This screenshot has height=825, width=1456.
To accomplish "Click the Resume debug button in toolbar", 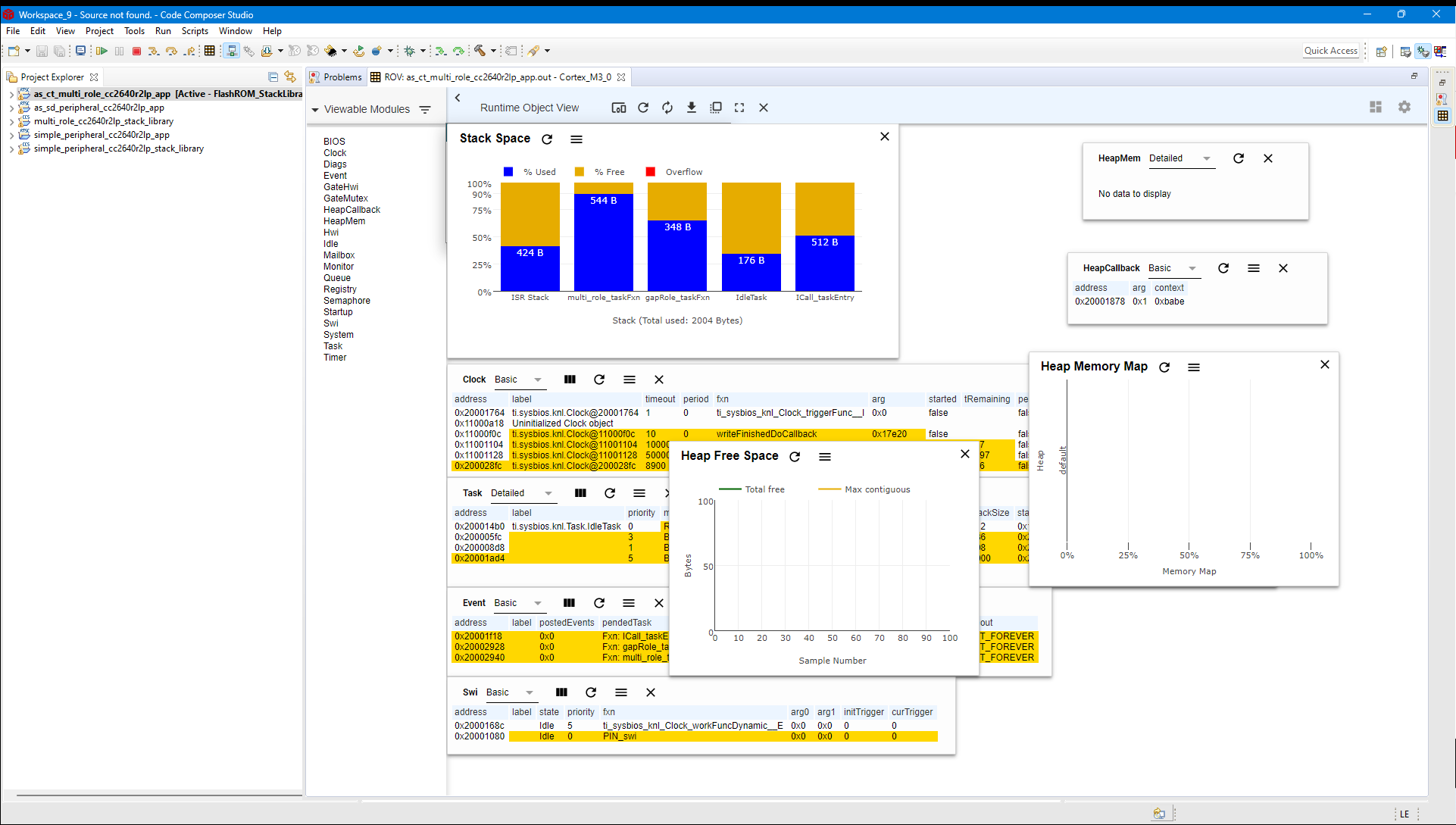I will click(102, 51).
